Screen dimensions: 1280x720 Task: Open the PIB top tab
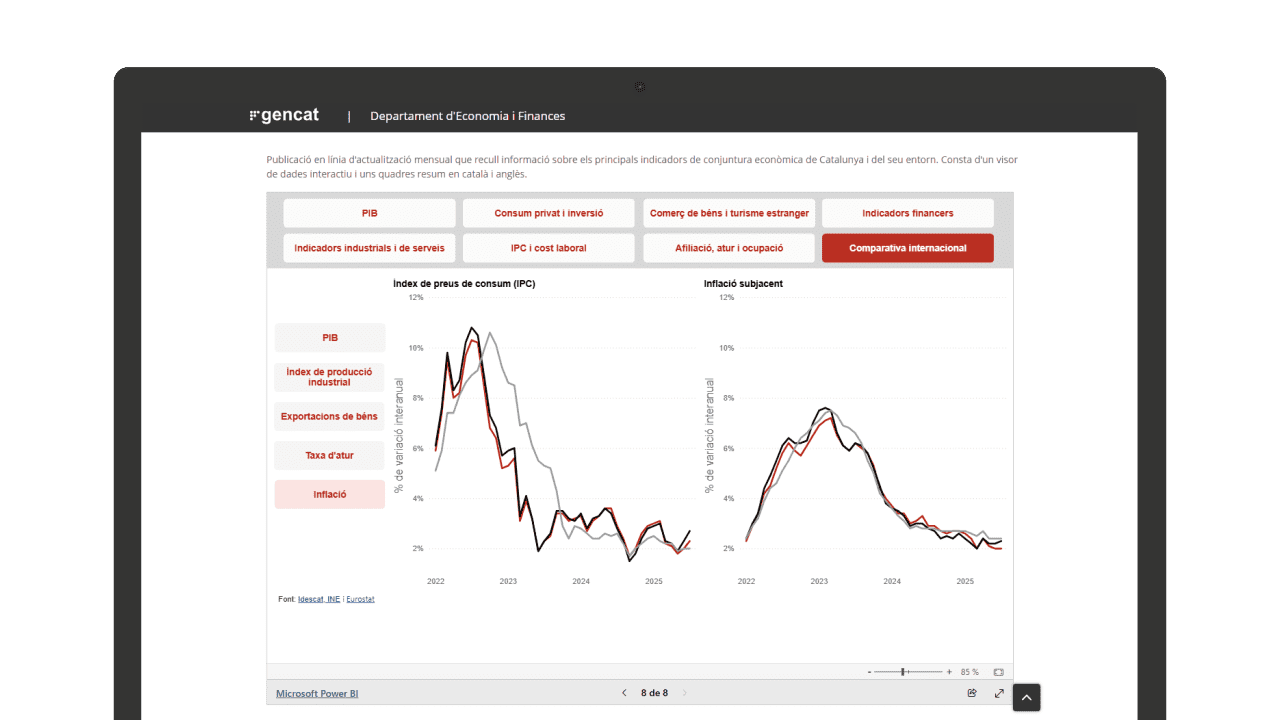[369, 213]
